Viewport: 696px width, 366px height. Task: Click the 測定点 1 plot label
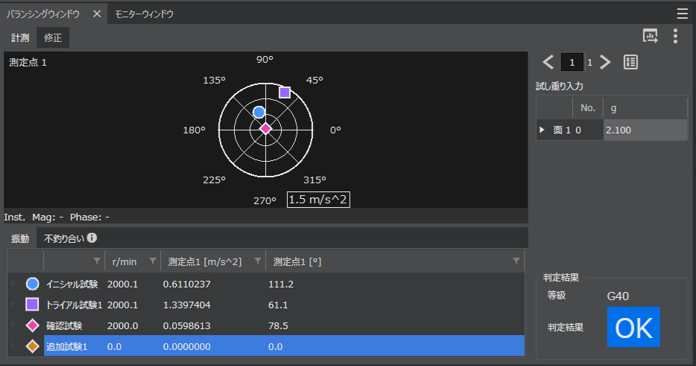coord(28,63)
